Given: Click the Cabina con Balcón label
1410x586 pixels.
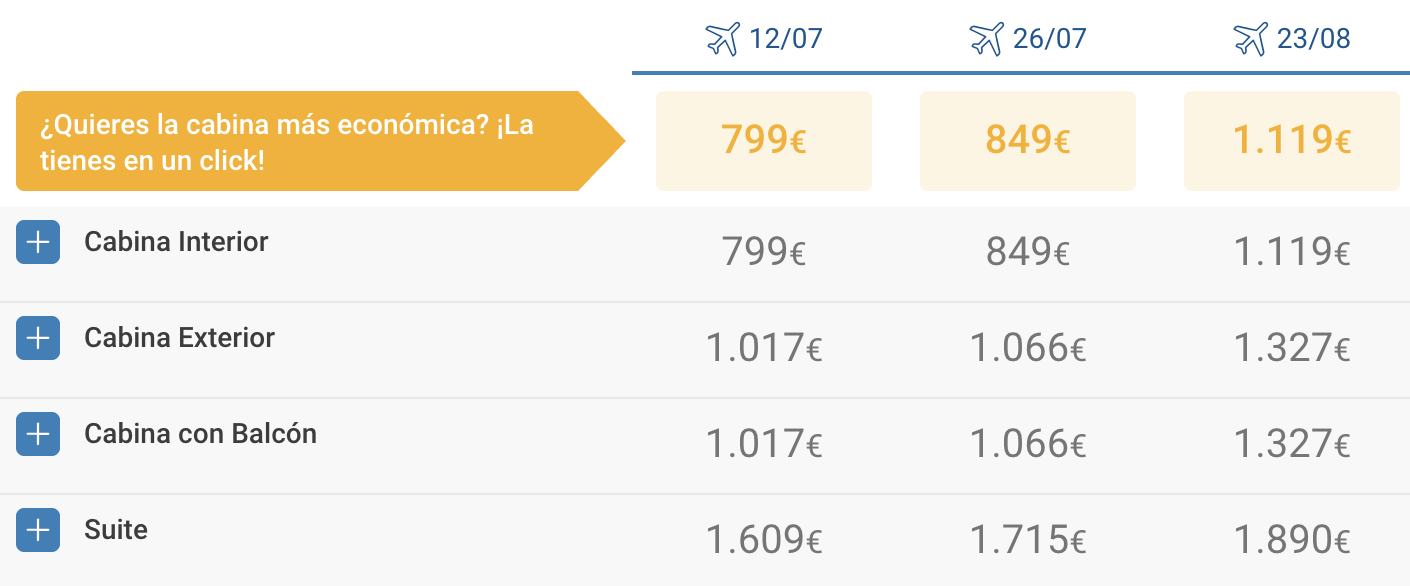Looking at the screenshot, I should (200, 434).
